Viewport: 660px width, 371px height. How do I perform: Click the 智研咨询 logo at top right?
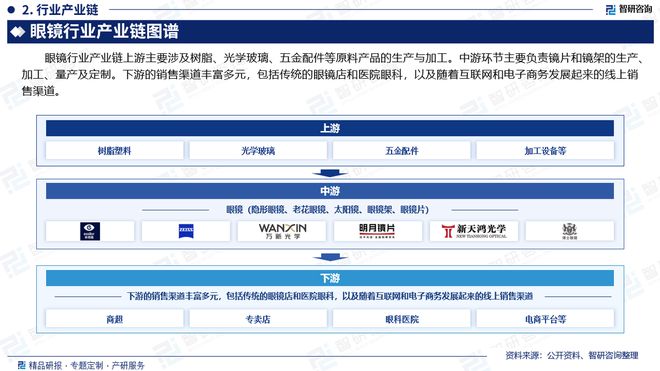pos(629,9)
